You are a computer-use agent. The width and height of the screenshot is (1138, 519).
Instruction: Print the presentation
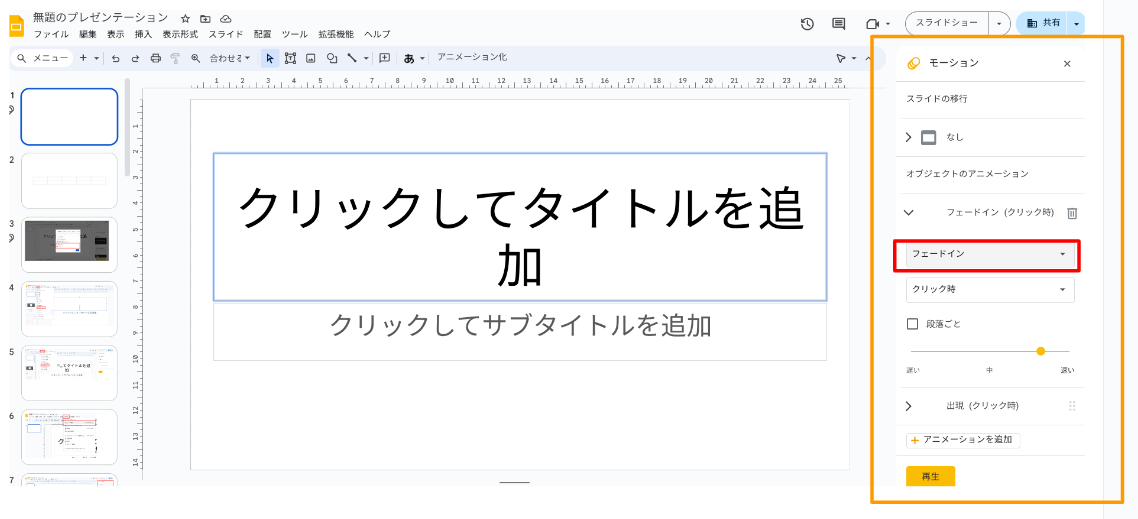click(x=155, y=58)
